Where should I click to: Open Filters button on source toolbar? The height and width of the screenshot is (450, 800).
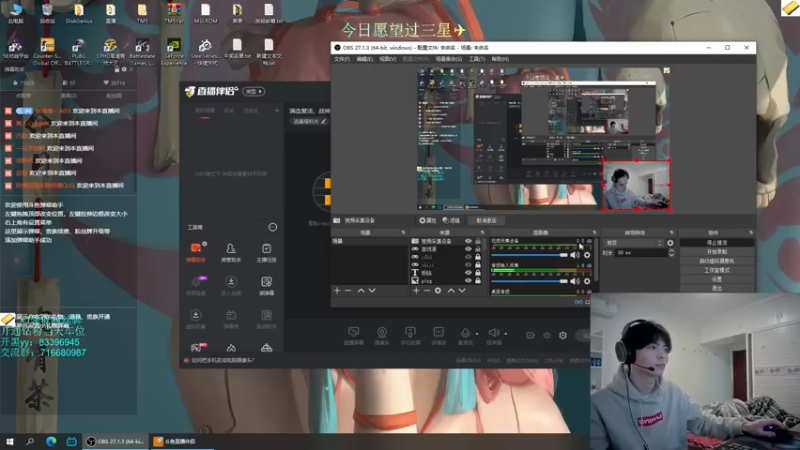coord(451,220)
